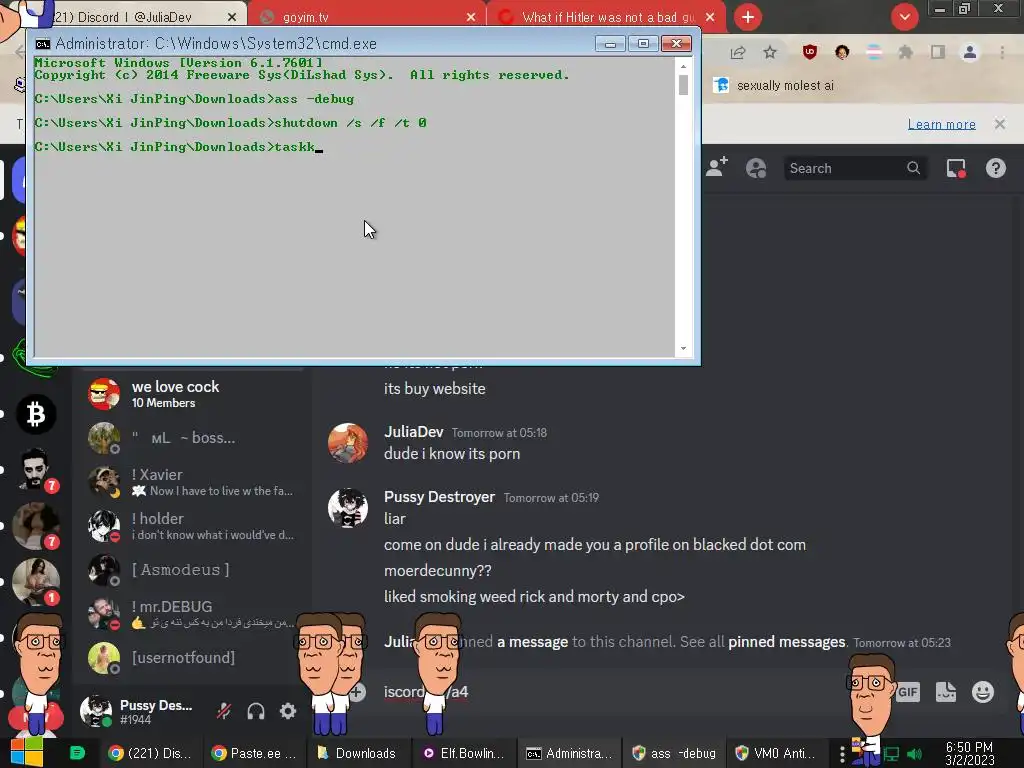
Task: Open DM with [ Asmodeus ]
Action: [x=192, y=569]
